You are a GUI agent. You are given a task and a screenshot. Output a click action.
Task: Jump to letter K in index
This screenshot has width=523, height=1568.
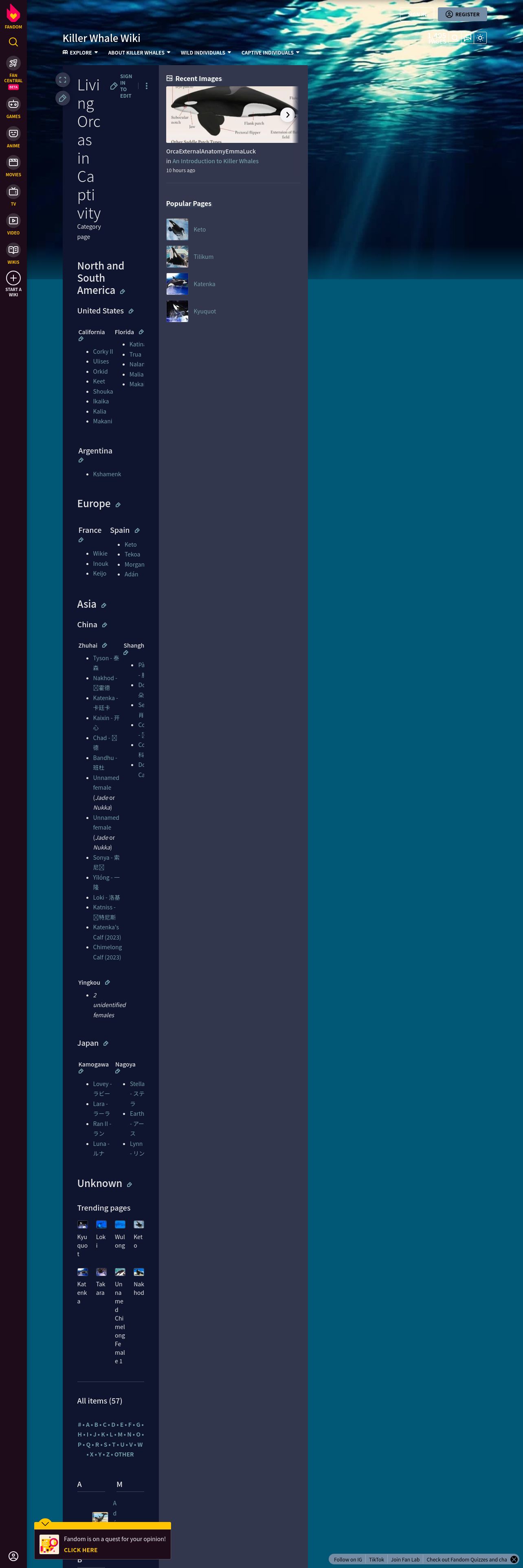point(103,1435)
